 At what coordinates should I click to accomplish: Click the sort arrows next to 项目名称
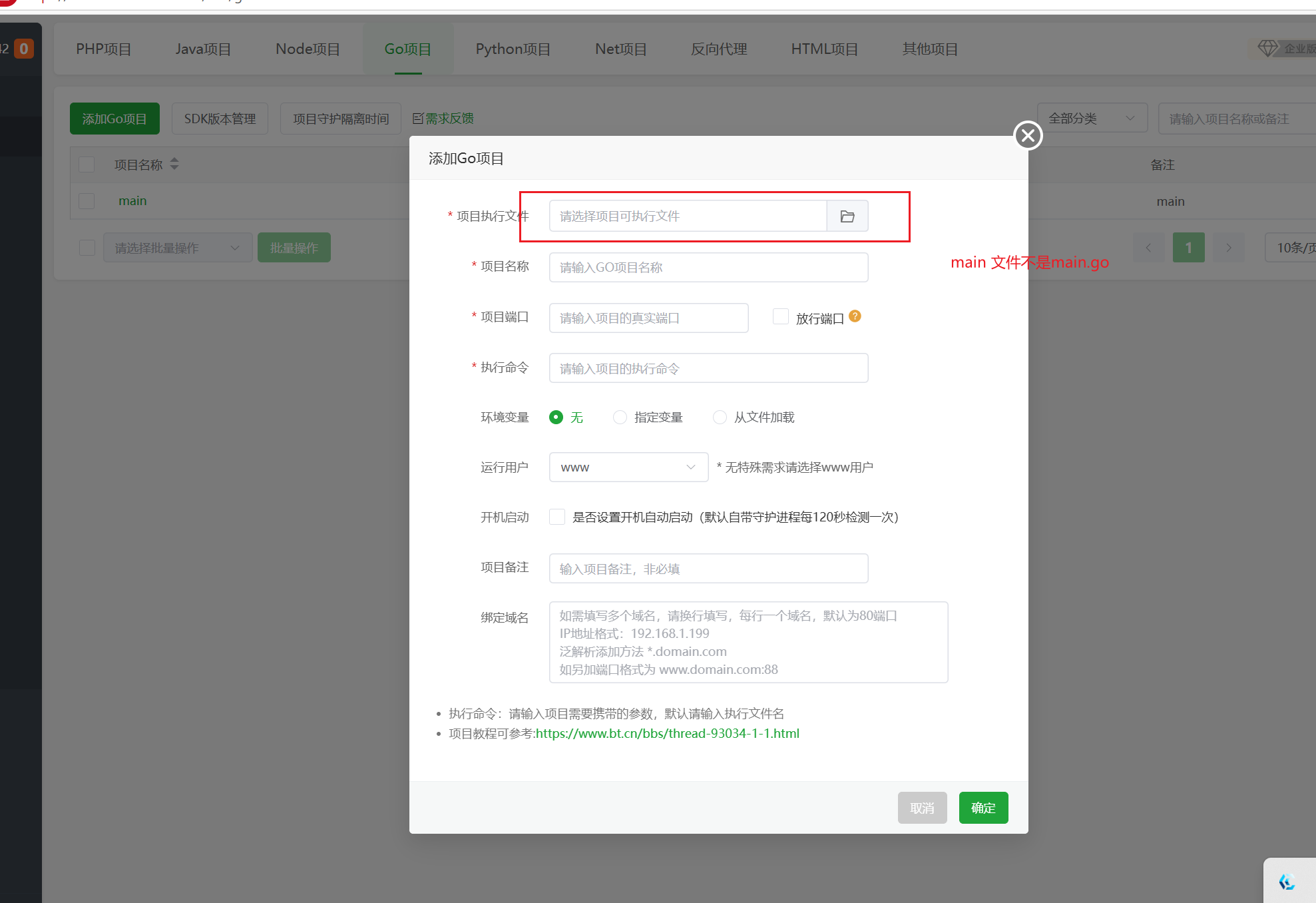click(x=174, y=164)
